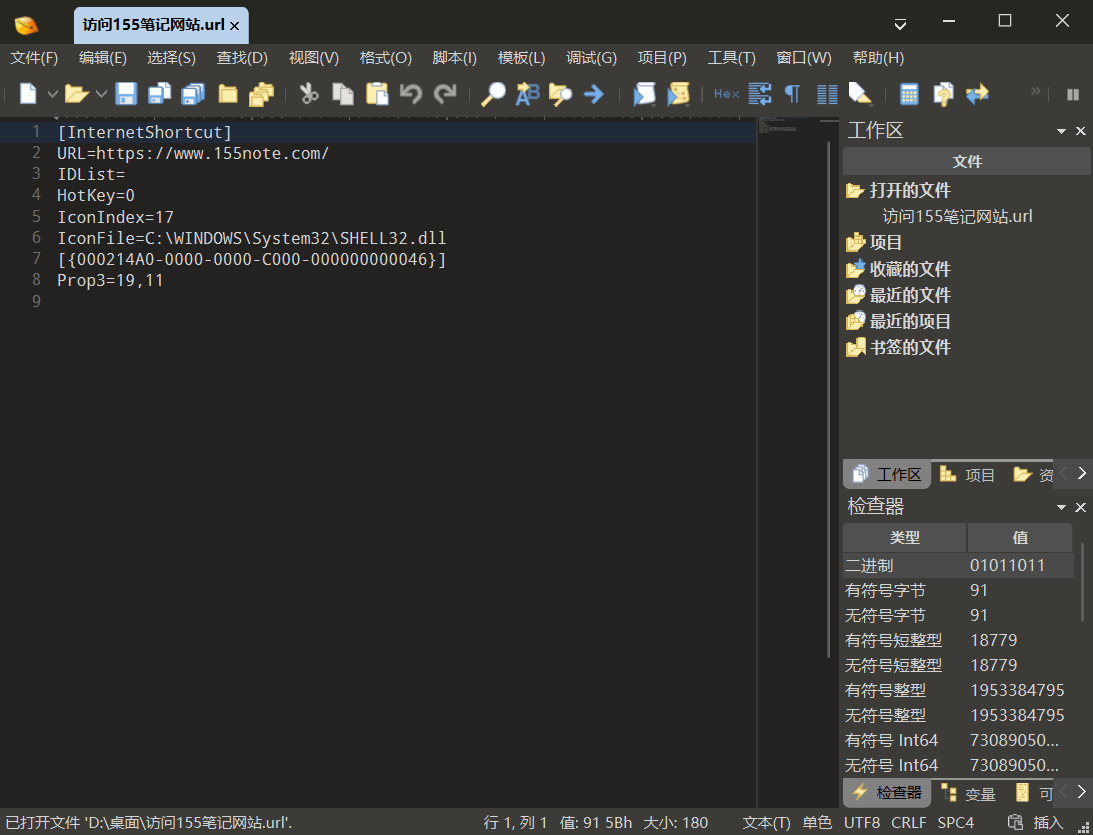This screenshot has height=835, width=1093.
Task: Switch to the 变量 tab
Action: (x=968, y=794)
